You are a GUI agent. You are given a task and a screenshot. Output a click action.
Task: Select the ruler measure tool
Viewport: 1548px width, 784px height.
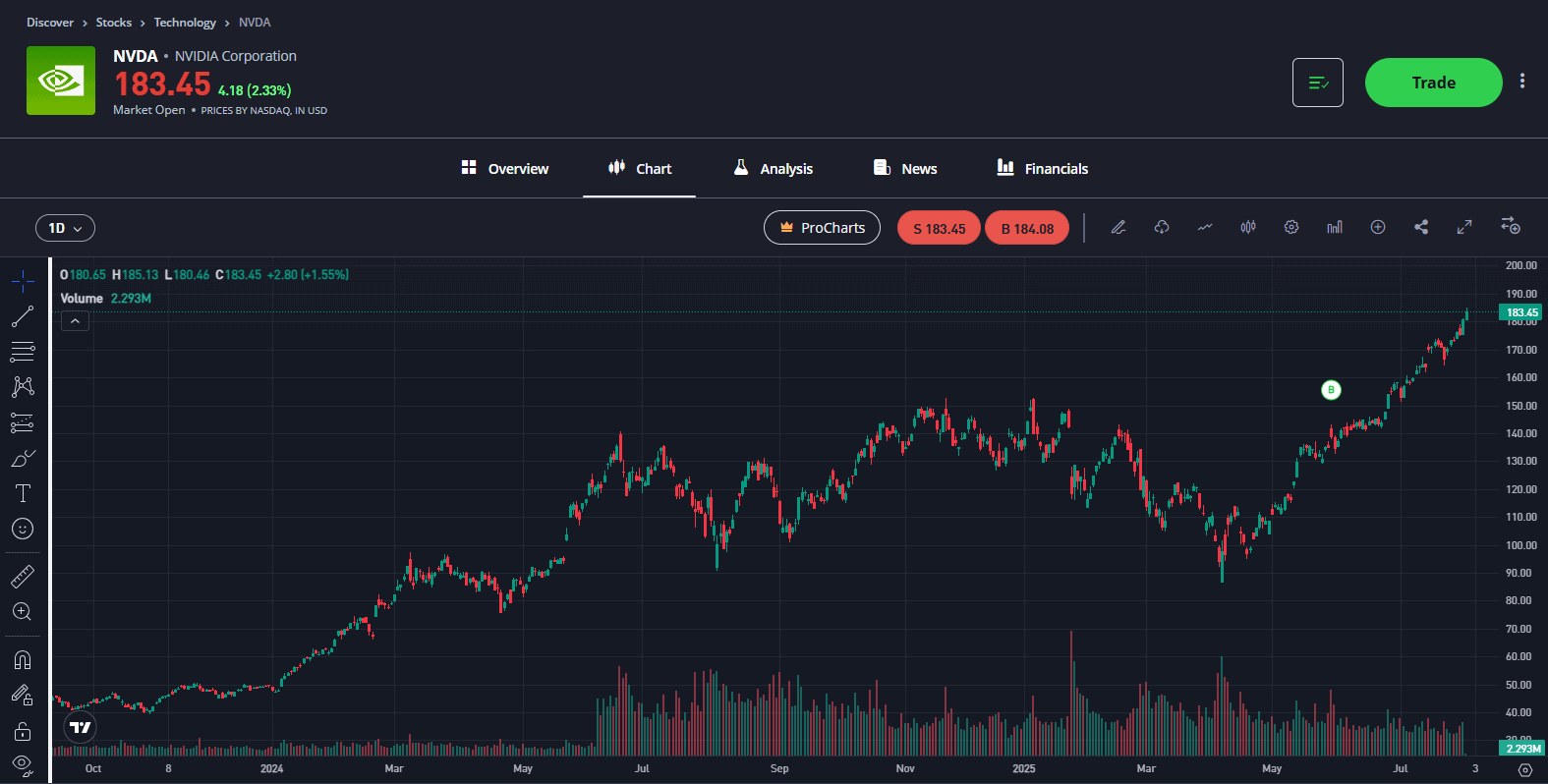[23, 577]
